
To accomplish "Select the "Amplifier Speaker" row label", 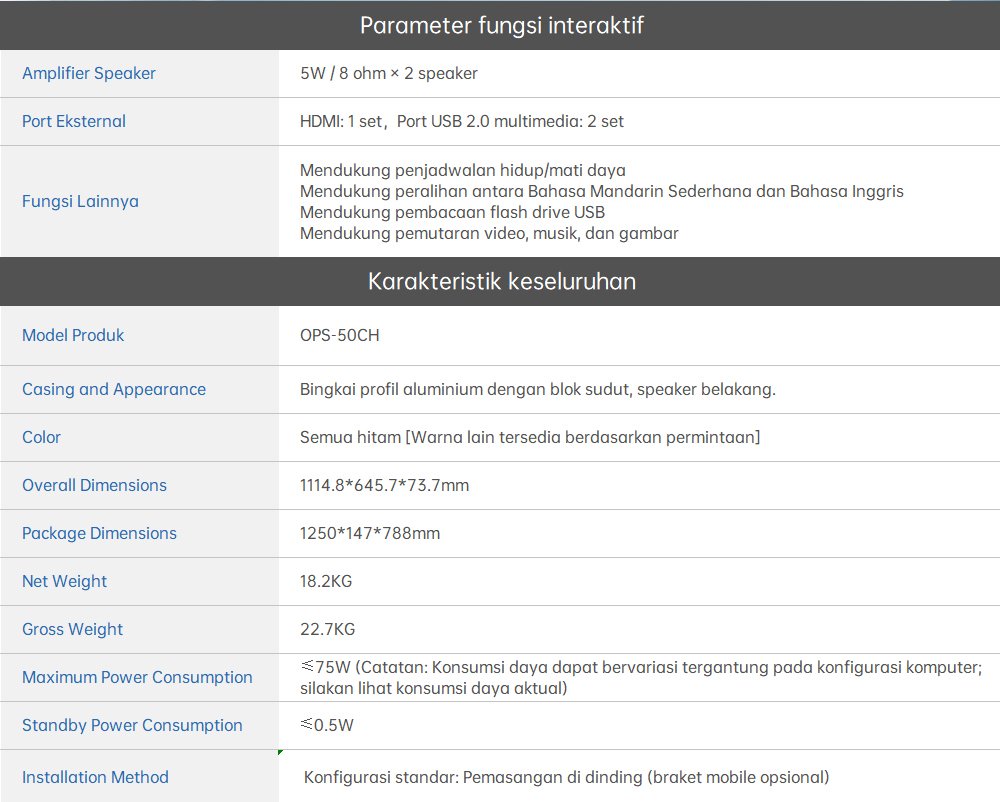I will tap(89, 73).
